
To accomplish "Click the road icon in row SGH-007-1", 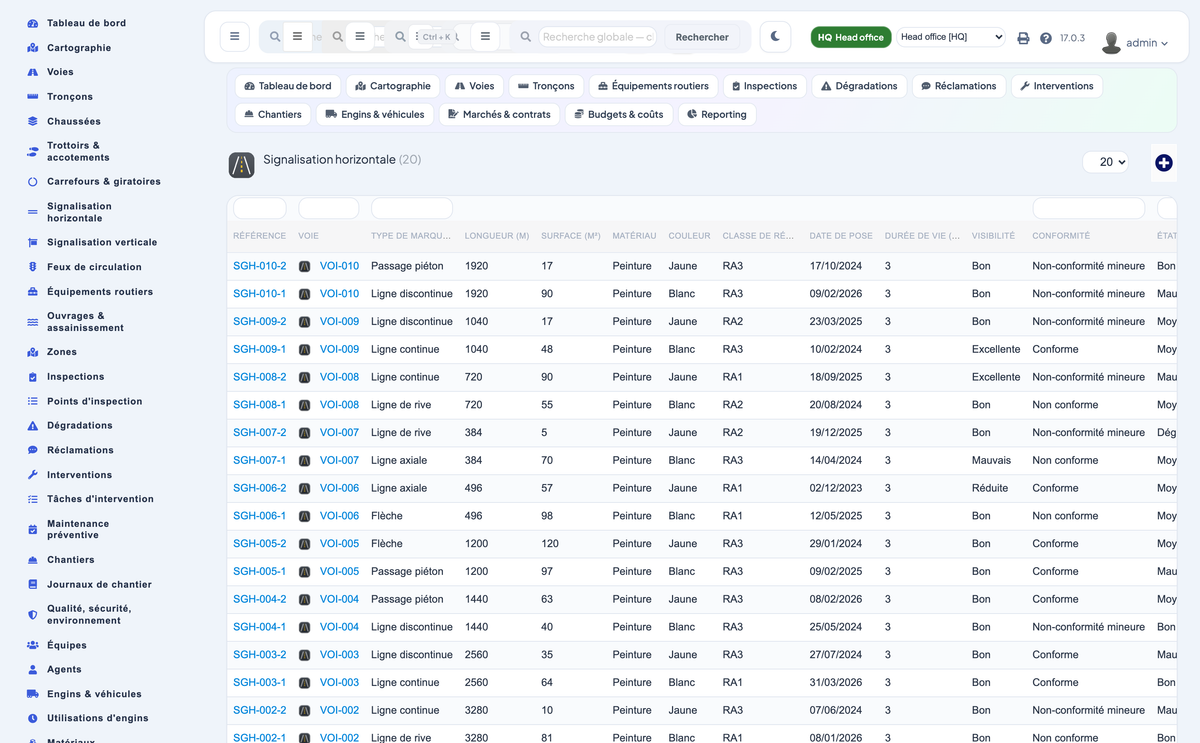I will coord(305,460).
